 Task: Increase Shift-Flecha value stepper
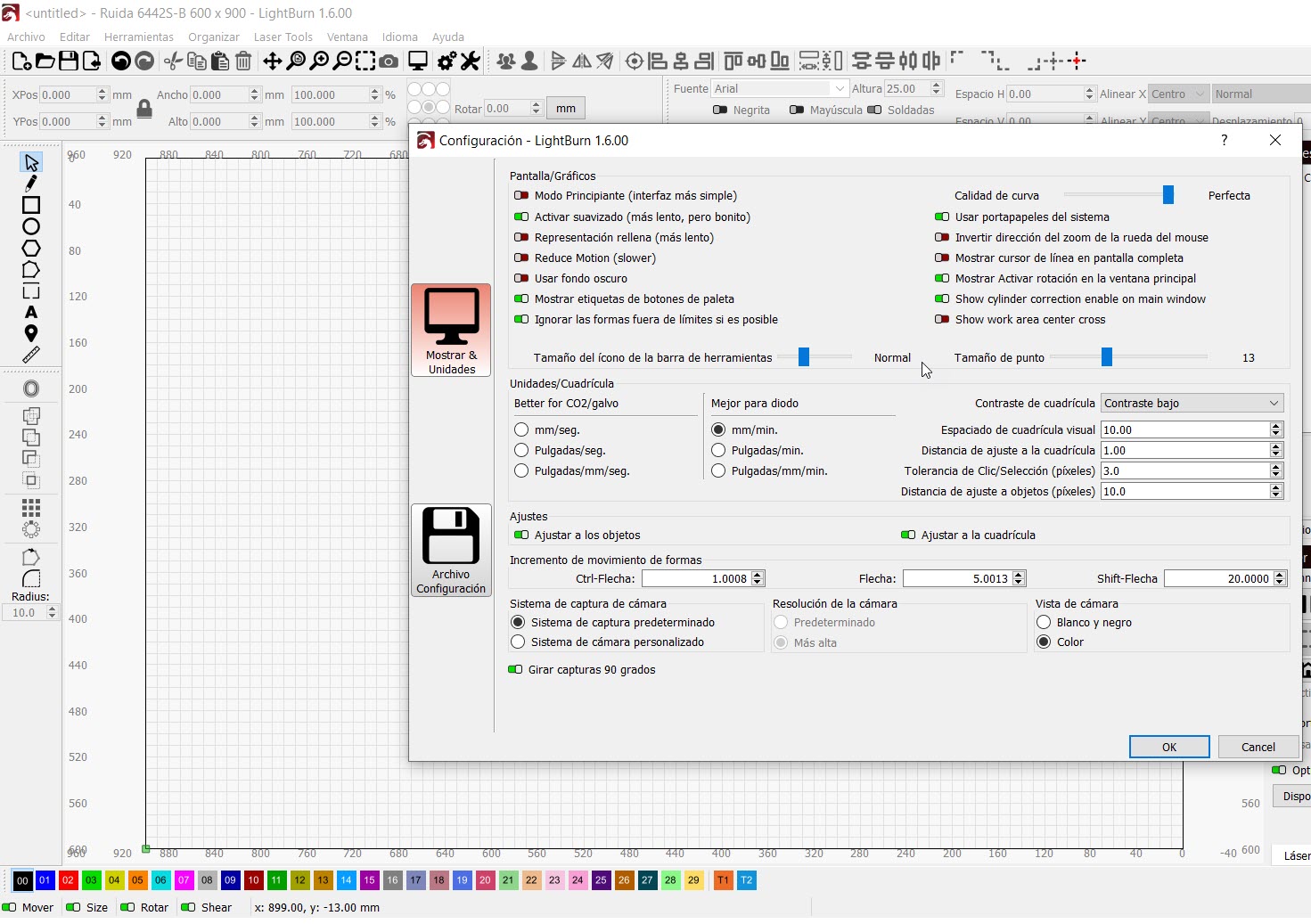pyautogui.click(x=1280, y=575)
